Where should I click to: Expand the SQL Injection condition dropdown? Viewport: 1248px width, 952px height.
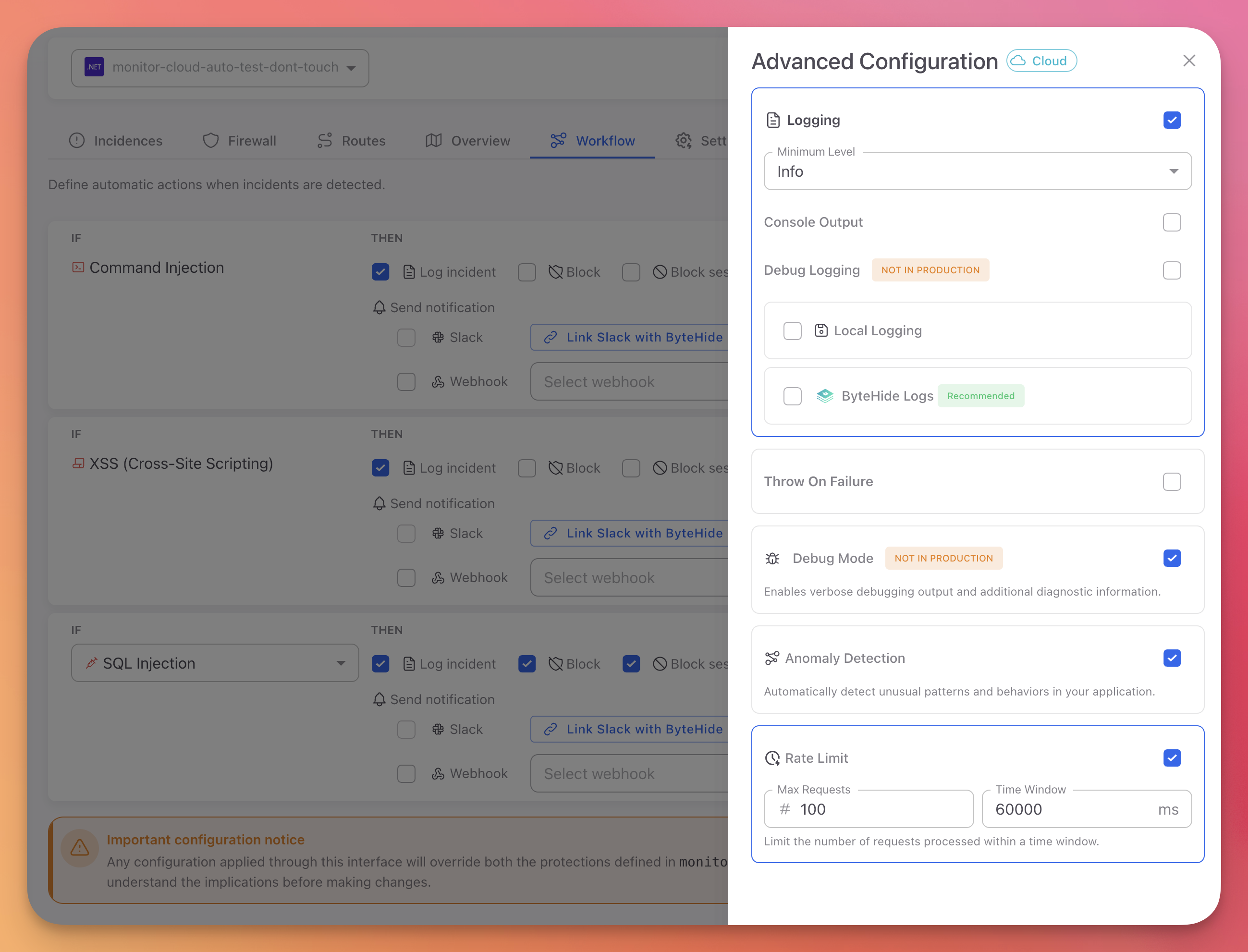340,663
